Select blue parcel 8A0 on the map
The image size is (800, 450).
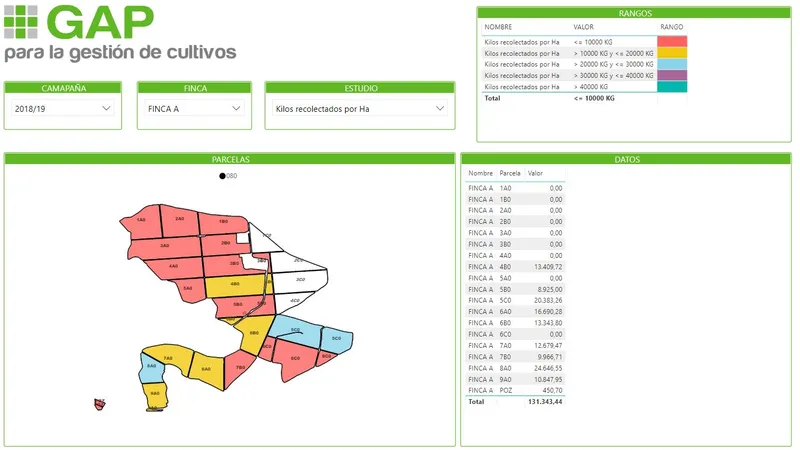(152, 366)
